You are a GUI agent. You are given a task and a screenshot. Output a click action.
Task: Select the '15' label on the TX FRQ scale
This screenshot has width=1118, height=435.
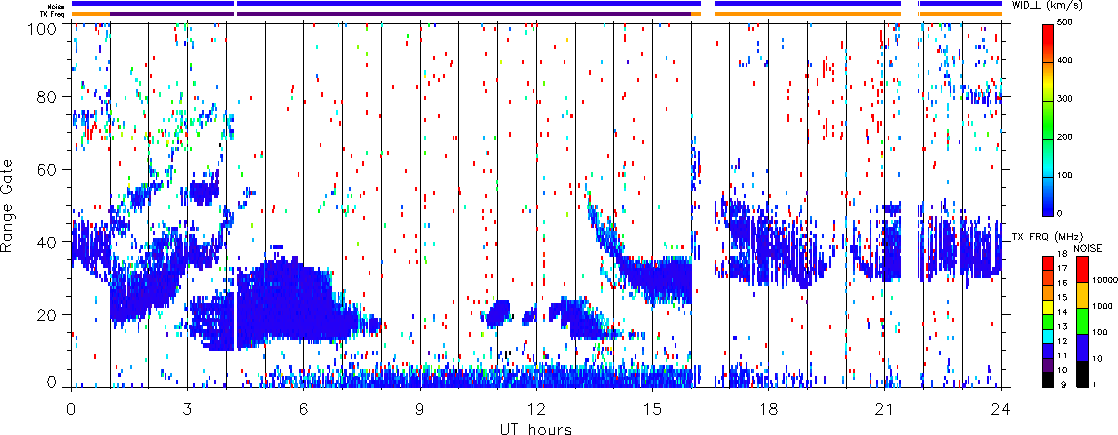[1062, 297]
